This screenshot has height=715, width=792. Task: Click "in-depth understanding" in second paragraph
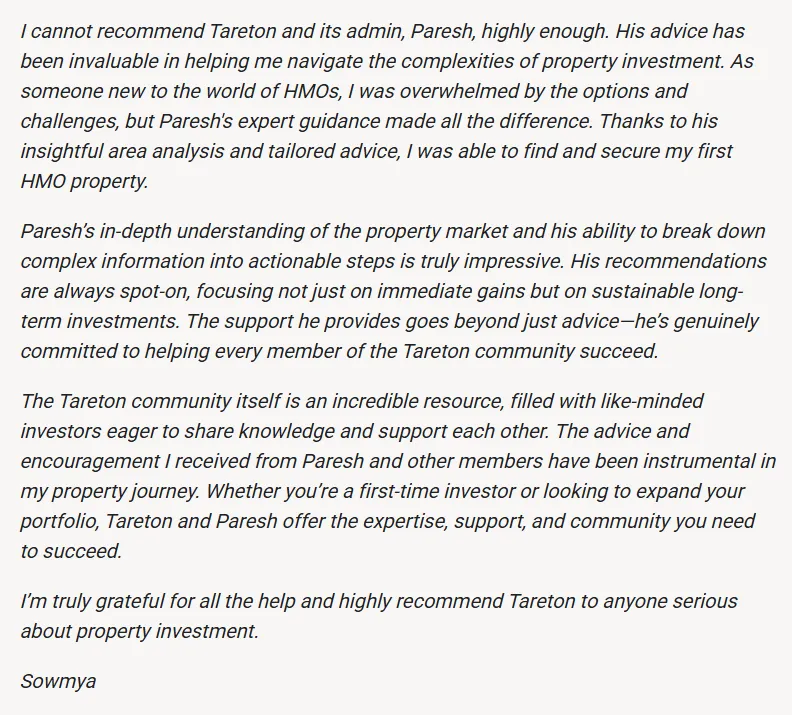point(198,231)
